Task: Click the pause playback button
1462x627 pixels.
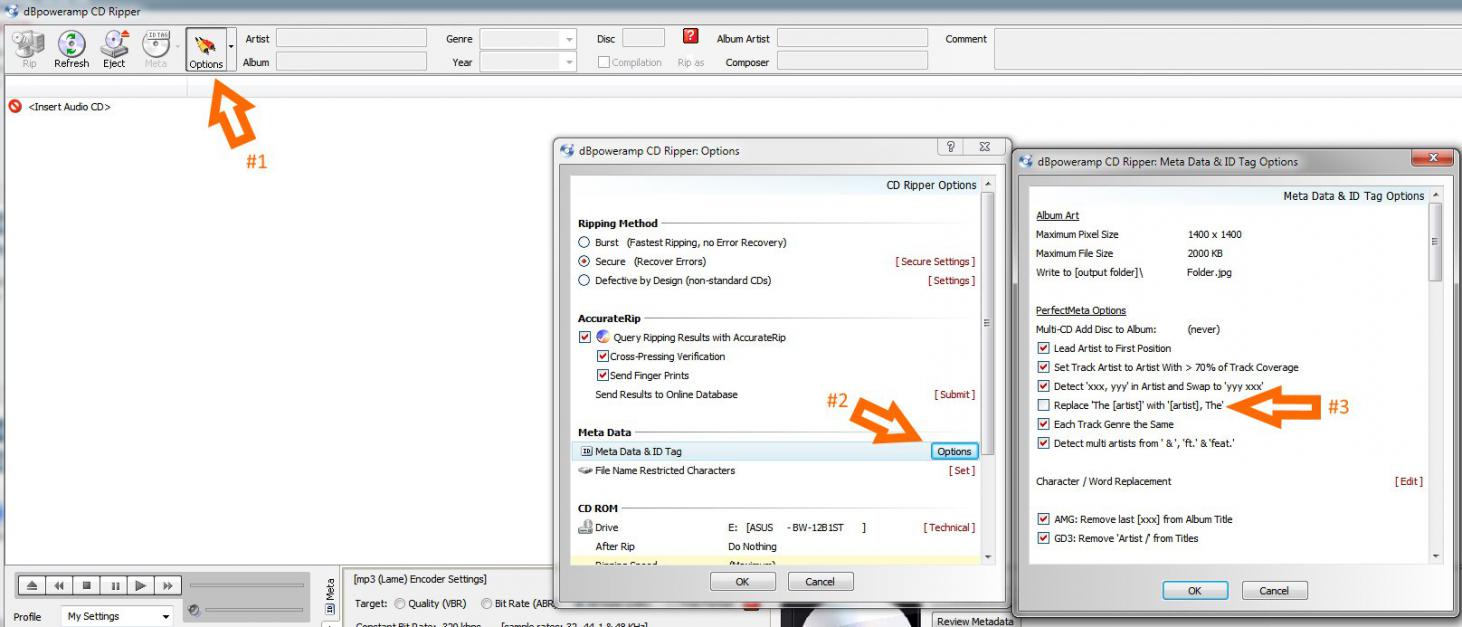Action: [x=115, y=586]
